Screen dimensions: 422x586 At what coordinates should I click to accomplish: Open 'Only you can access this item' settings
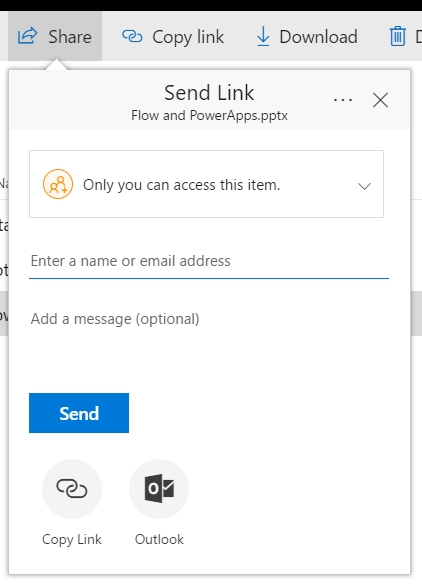point(206,184)
